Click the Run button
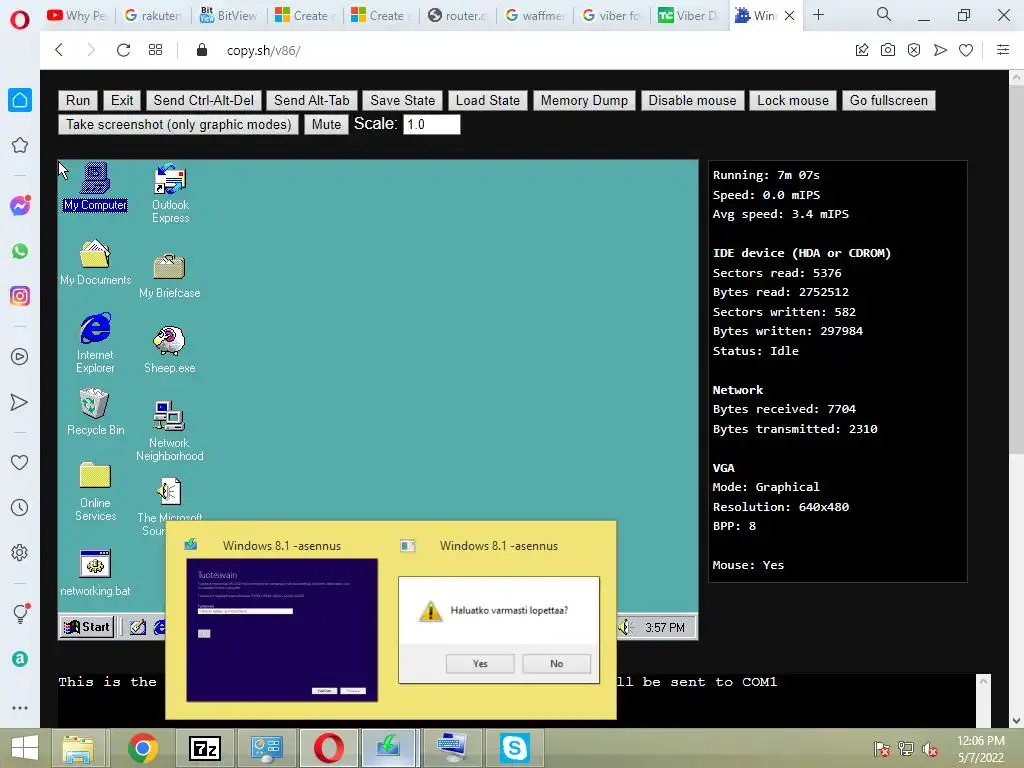 tap(78, 101)
